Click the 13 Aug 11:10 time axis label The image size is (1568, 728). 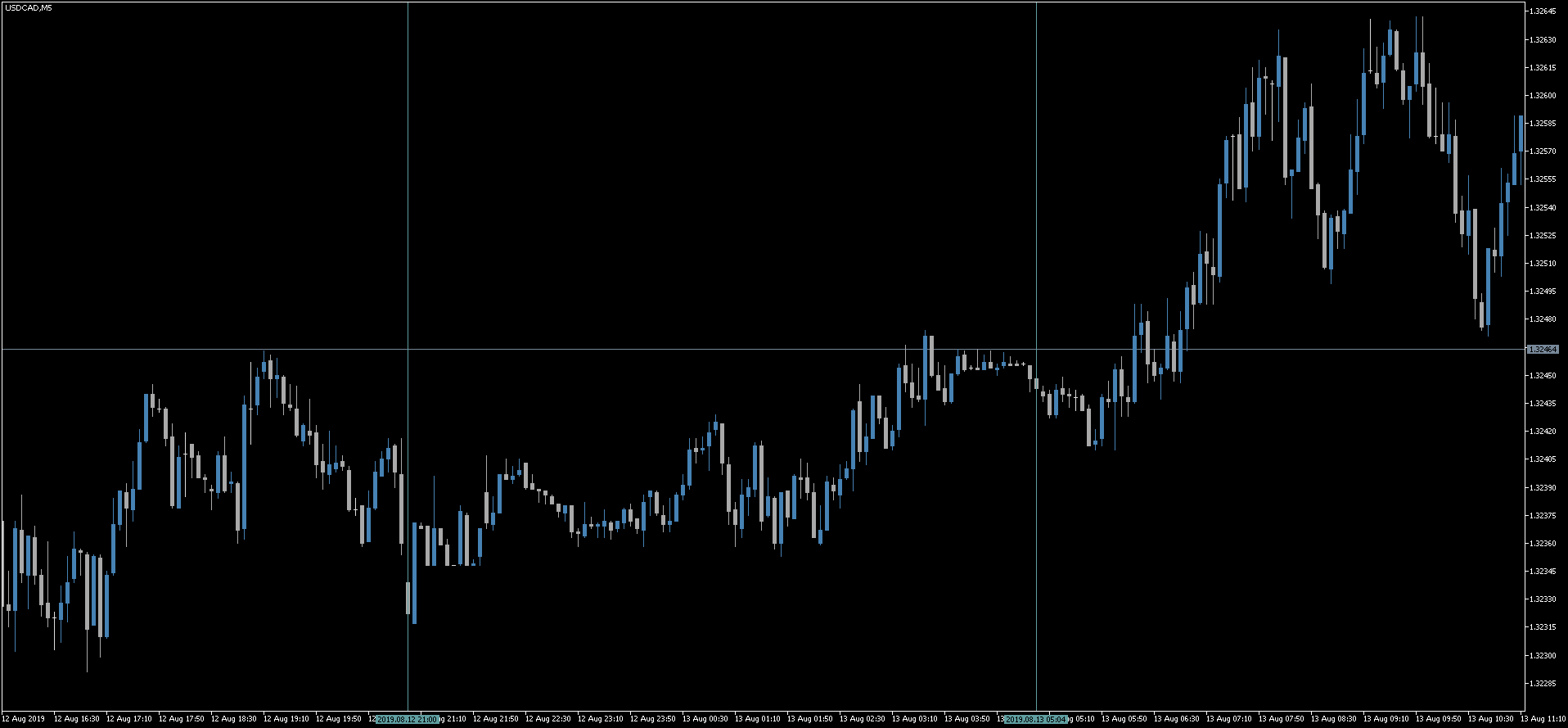point(1543,719)
